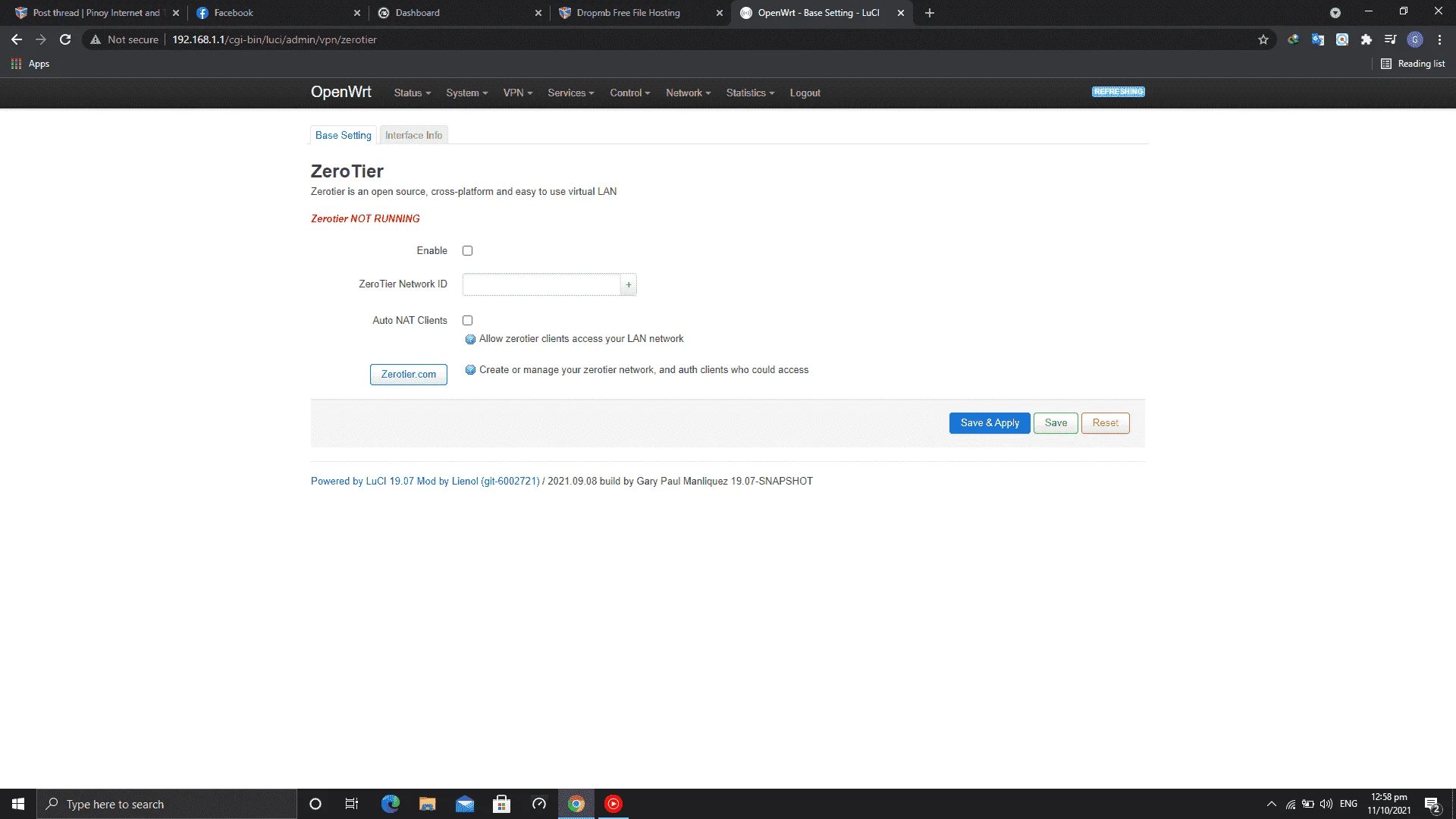This screenshot has width=1456, height=819.
Task: Click the Chrome icon in the taskbar
Action: pos(576,804)
